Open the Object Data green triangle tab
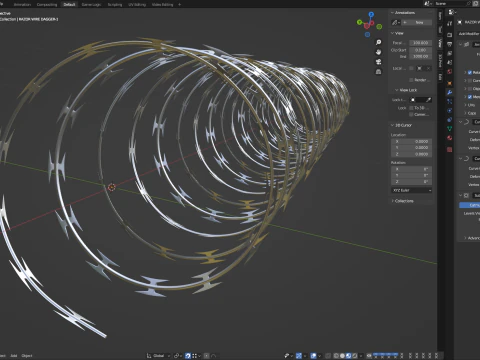The image size is (480, 360). click(x=449, y=128)
